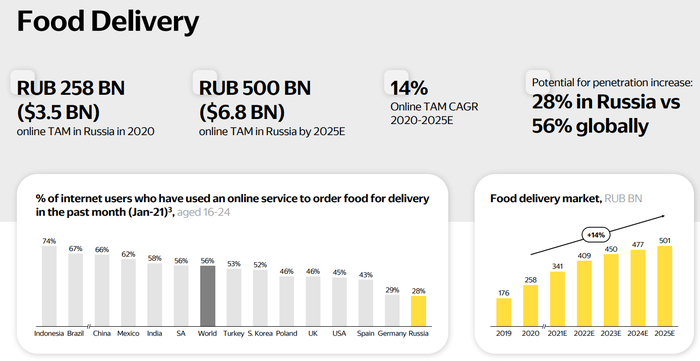Click the 2019 bar showing 176
Screen dimensions: 700x361
[x=504, y=312]
